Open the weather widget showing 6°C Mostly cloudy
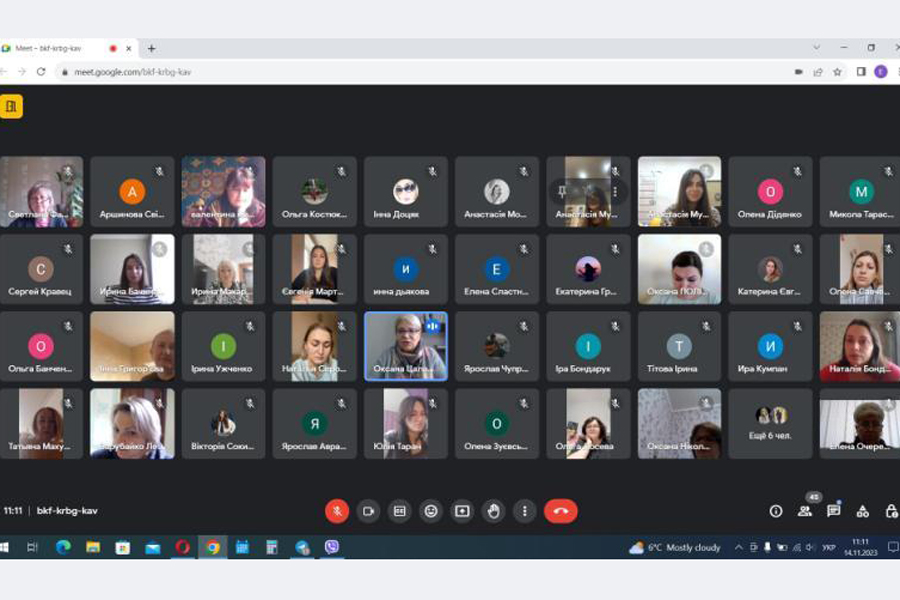 [675, 547]
